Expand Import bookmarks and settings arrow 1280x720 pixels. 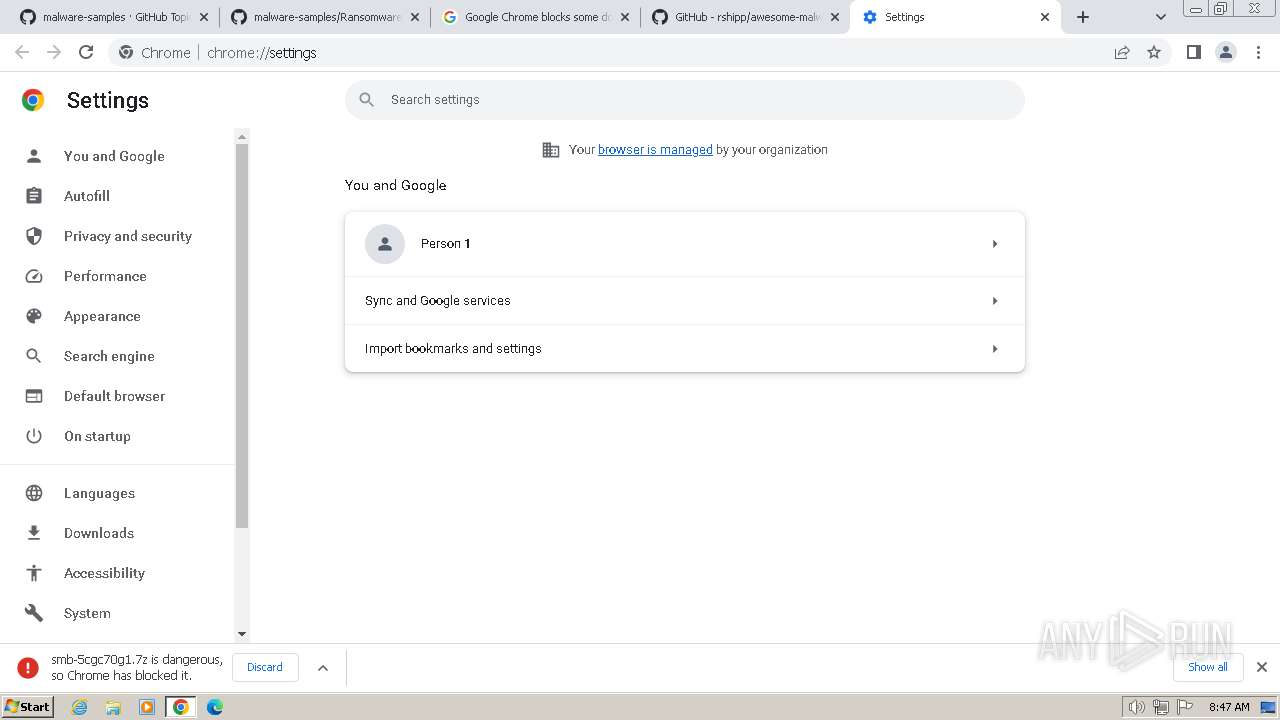point(995,349)
